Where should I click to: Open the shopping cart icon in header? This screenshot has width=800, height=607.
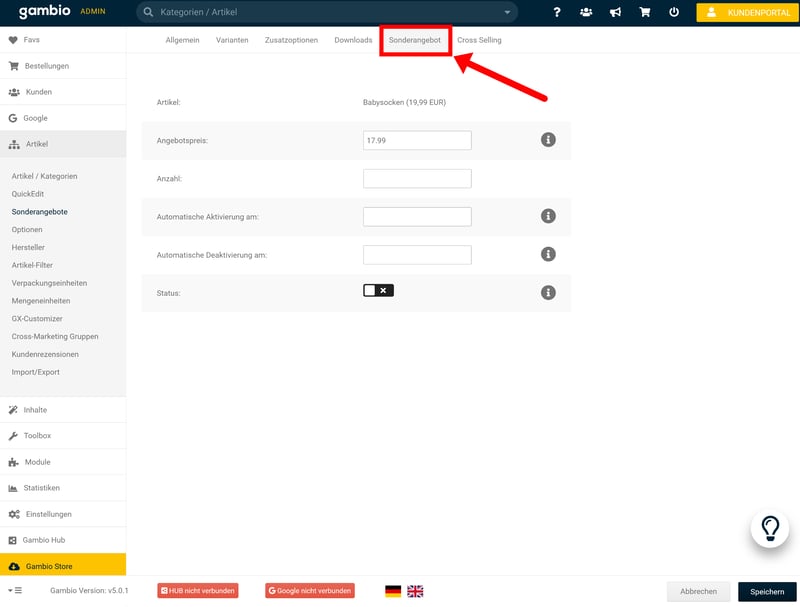pyautogui.click(x=644, y=12)
